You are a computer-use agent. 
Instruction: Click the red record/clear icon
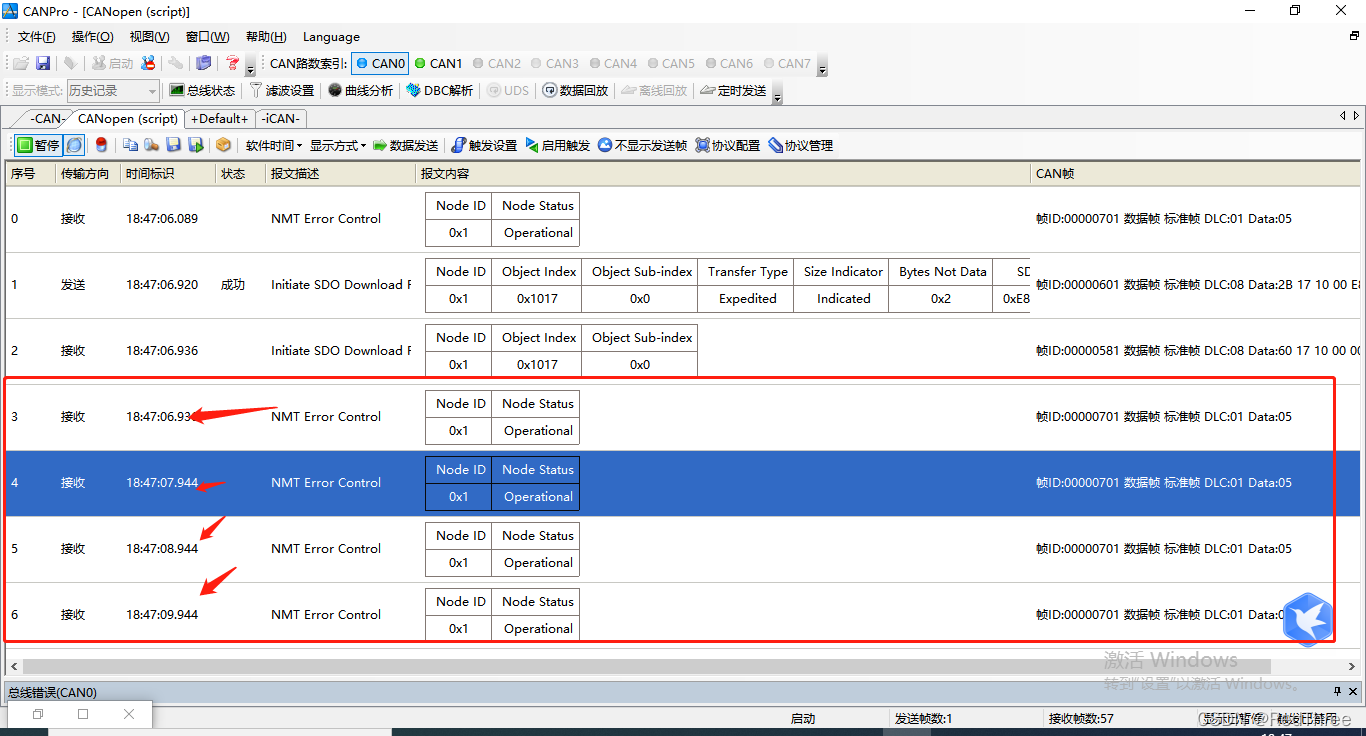(x=101, y=145)
